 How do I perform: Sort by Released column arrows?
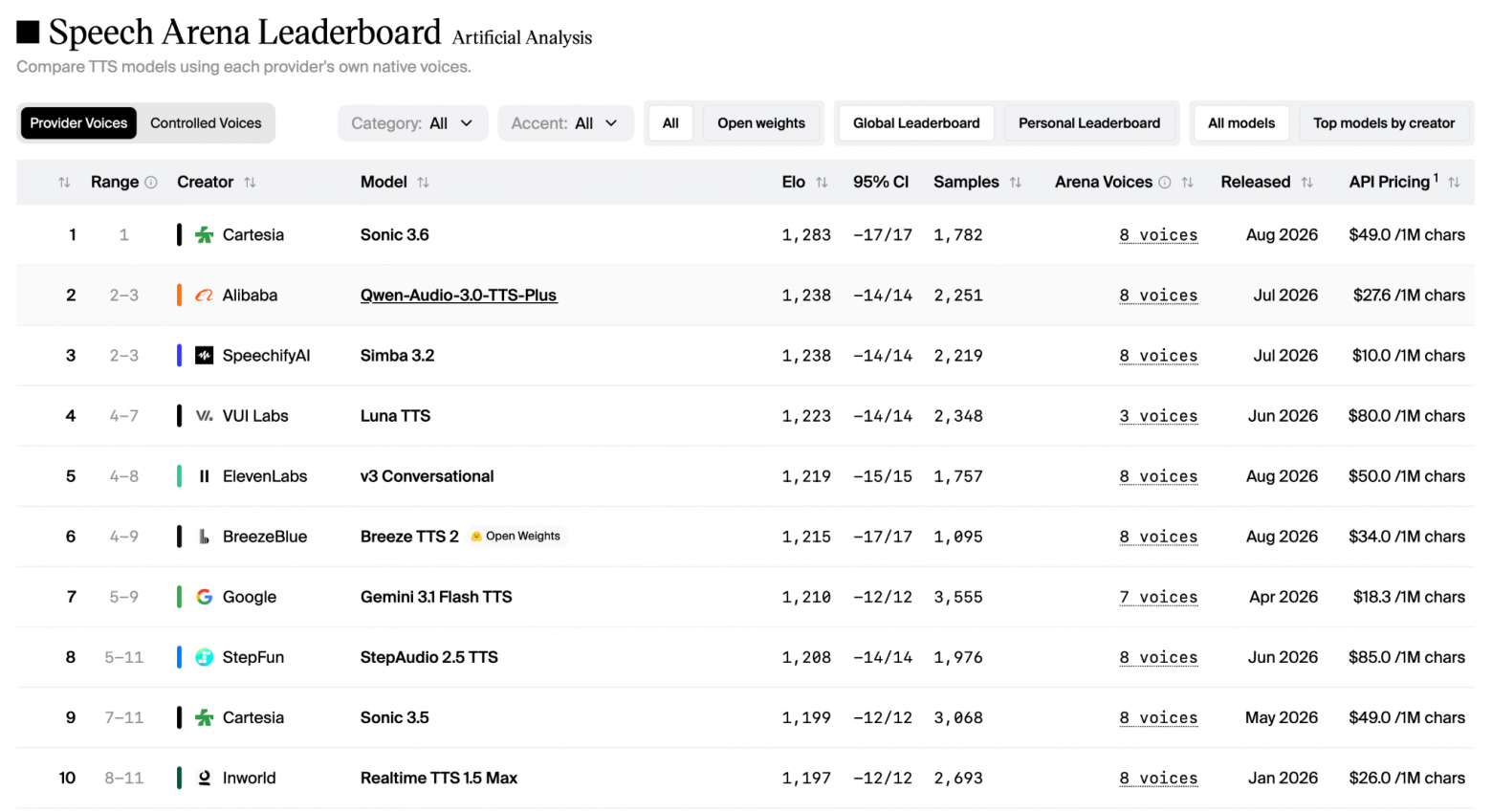coord(1306,183)
